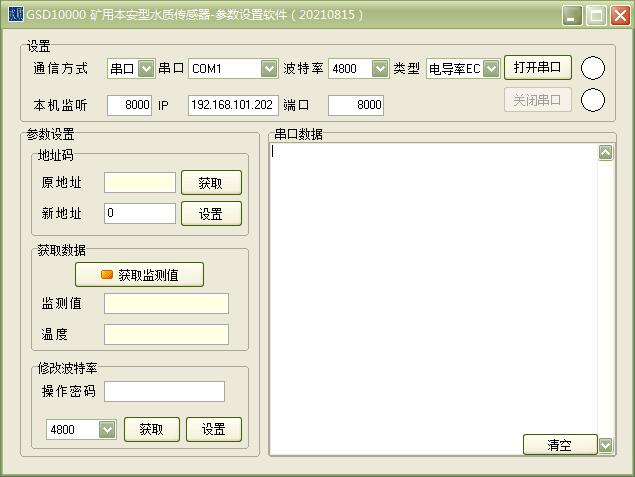Click the 端口 input field 8000
Screen dimensions: 635x477
pos(356,105)
